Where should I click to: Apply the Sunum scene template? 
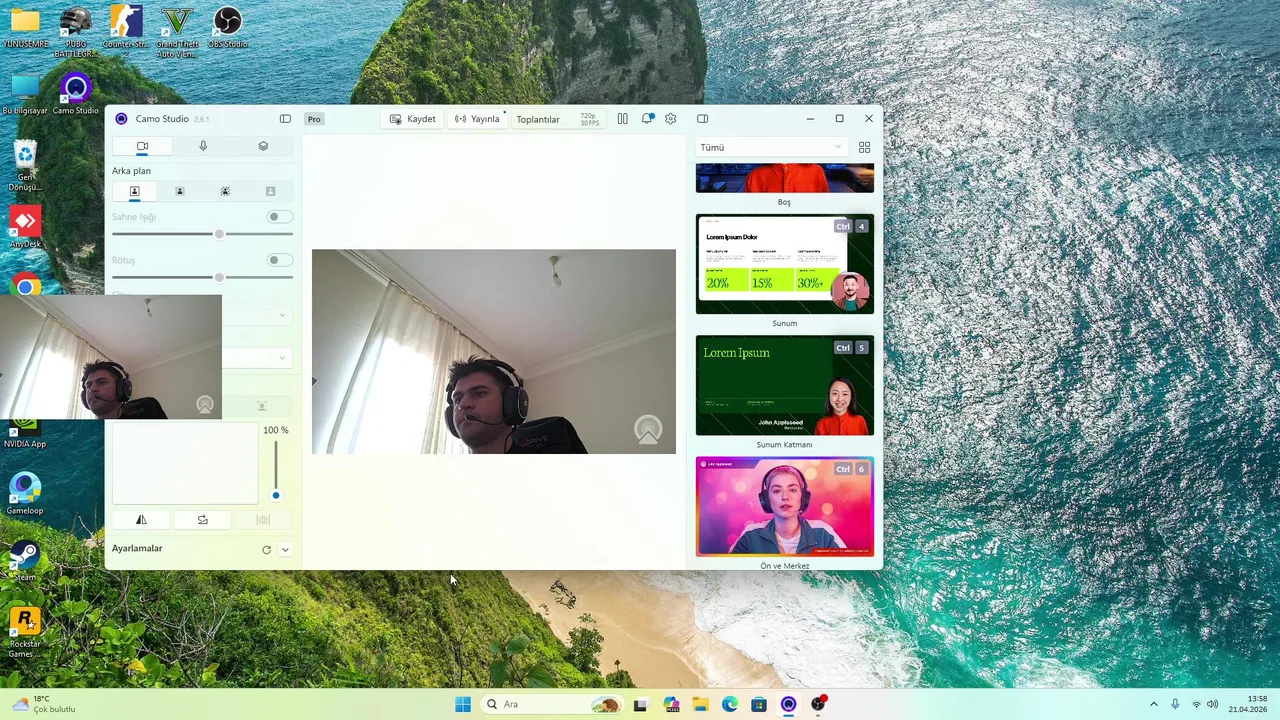coord(785,264)
